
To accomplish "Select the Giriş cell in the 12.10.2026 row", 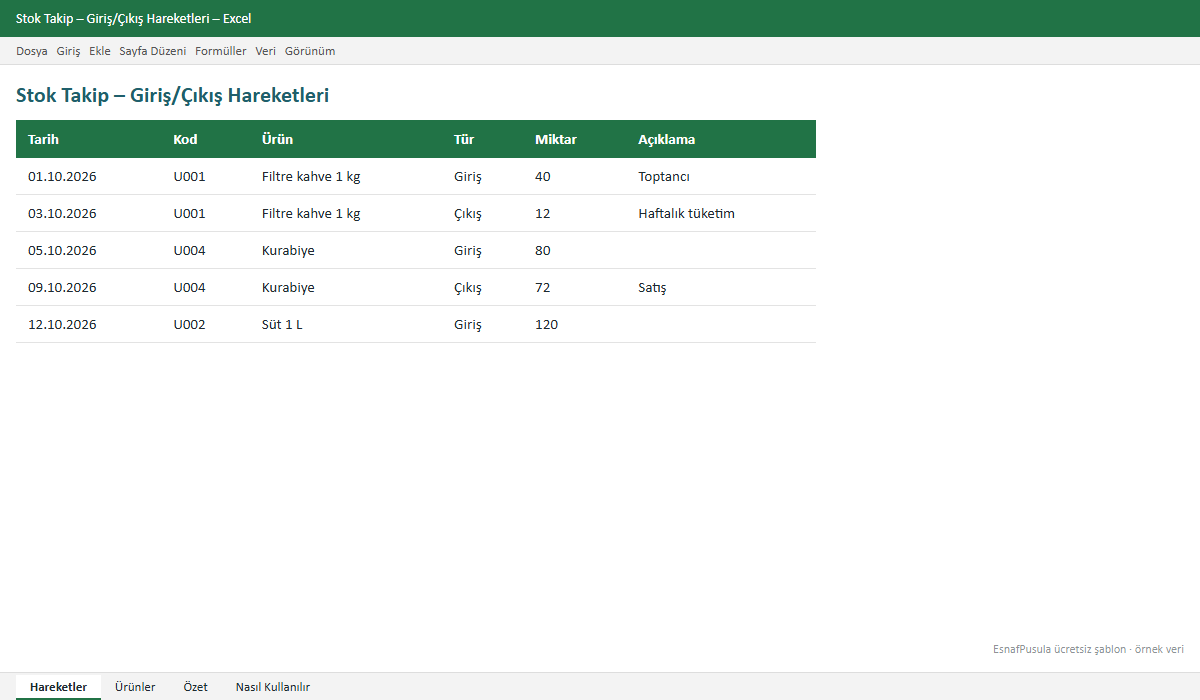I will [x=483, y=324].
